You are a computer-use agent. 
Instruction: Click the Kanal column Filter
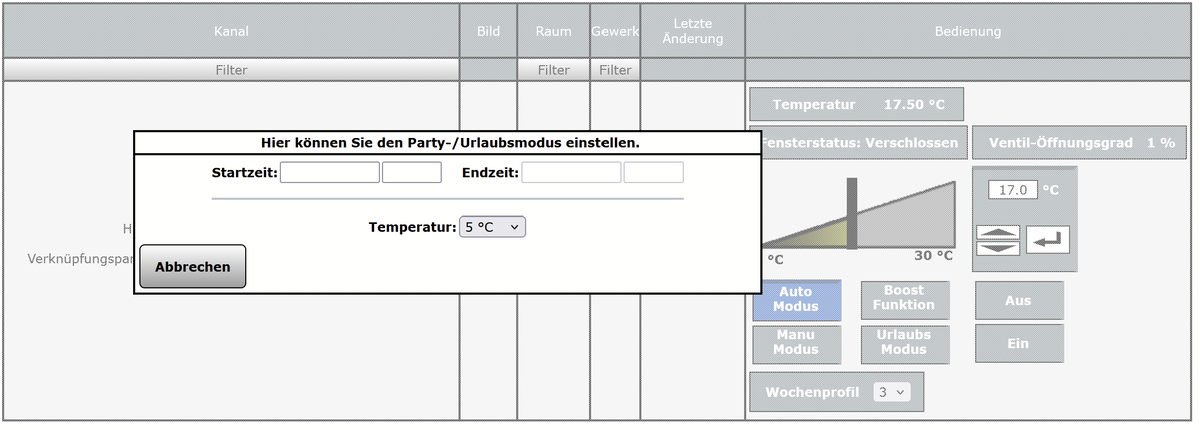[231, 70]
